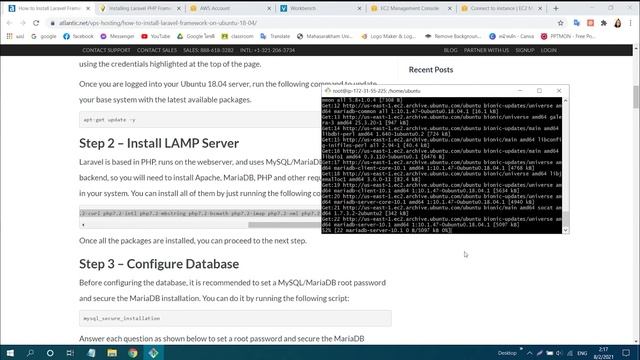Click CONTACT SALES in the top bar
This screenshot has width=640, height=360.
(x=157, y=50)
